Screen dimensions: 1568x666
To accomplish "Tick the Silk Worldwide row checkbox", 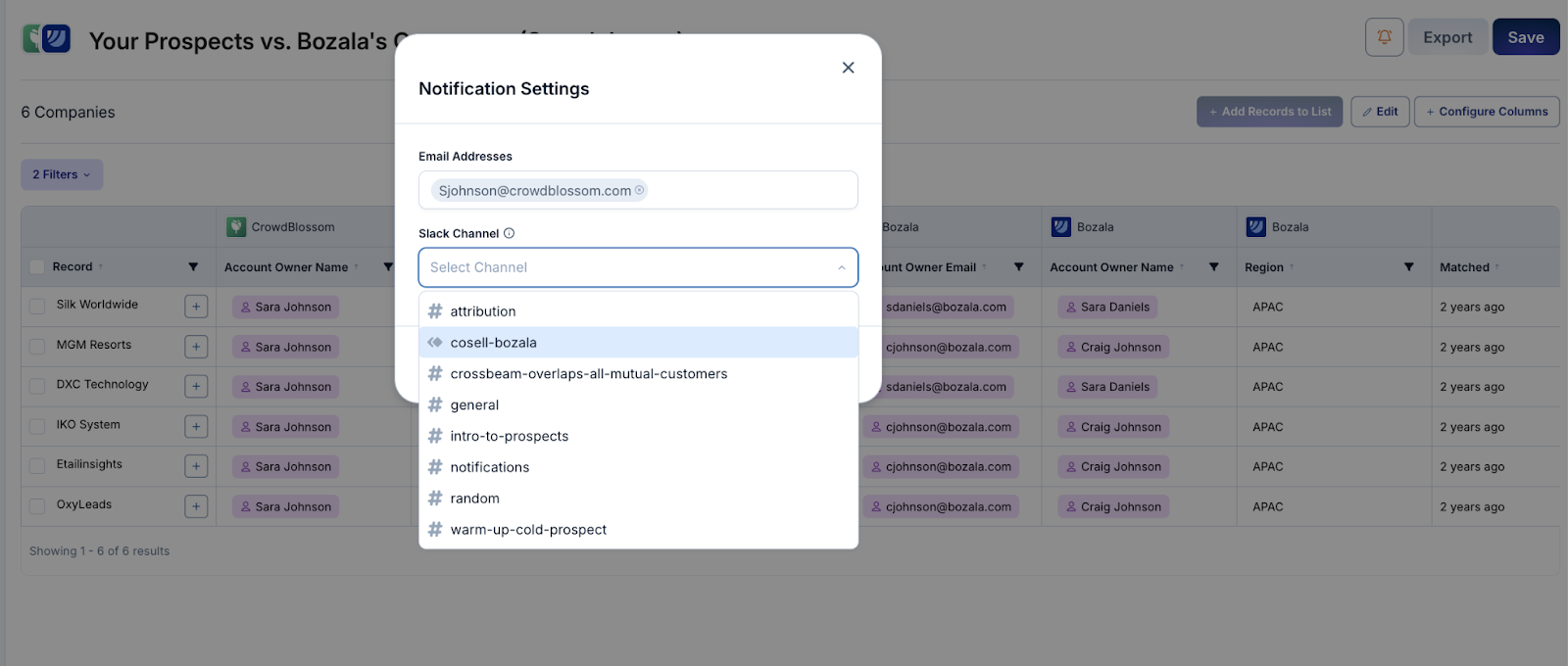I will coord(37,307).
